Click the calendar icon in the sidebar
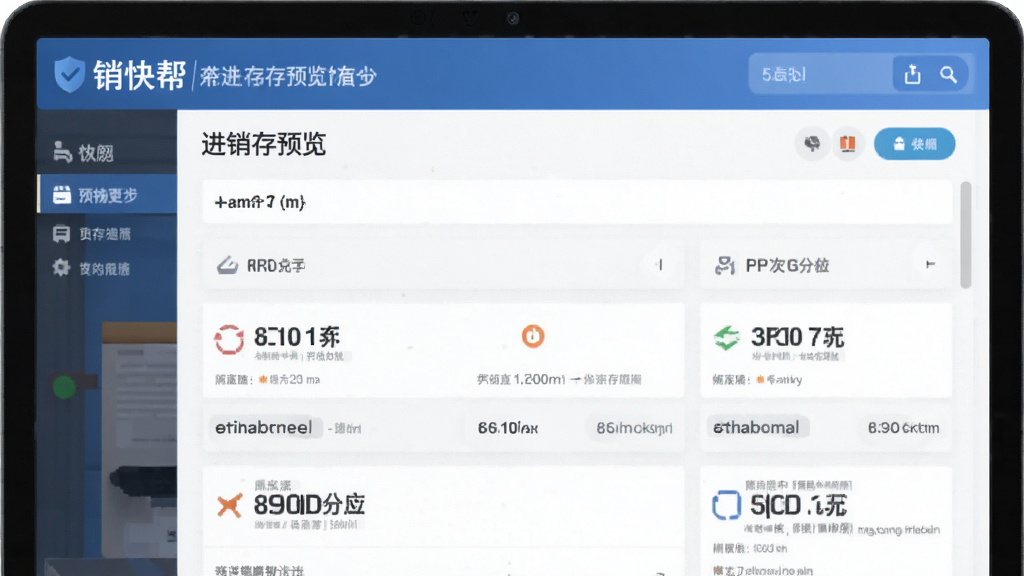The width and height of the screenshot is (1024, 576). click(x=61, y=195)
